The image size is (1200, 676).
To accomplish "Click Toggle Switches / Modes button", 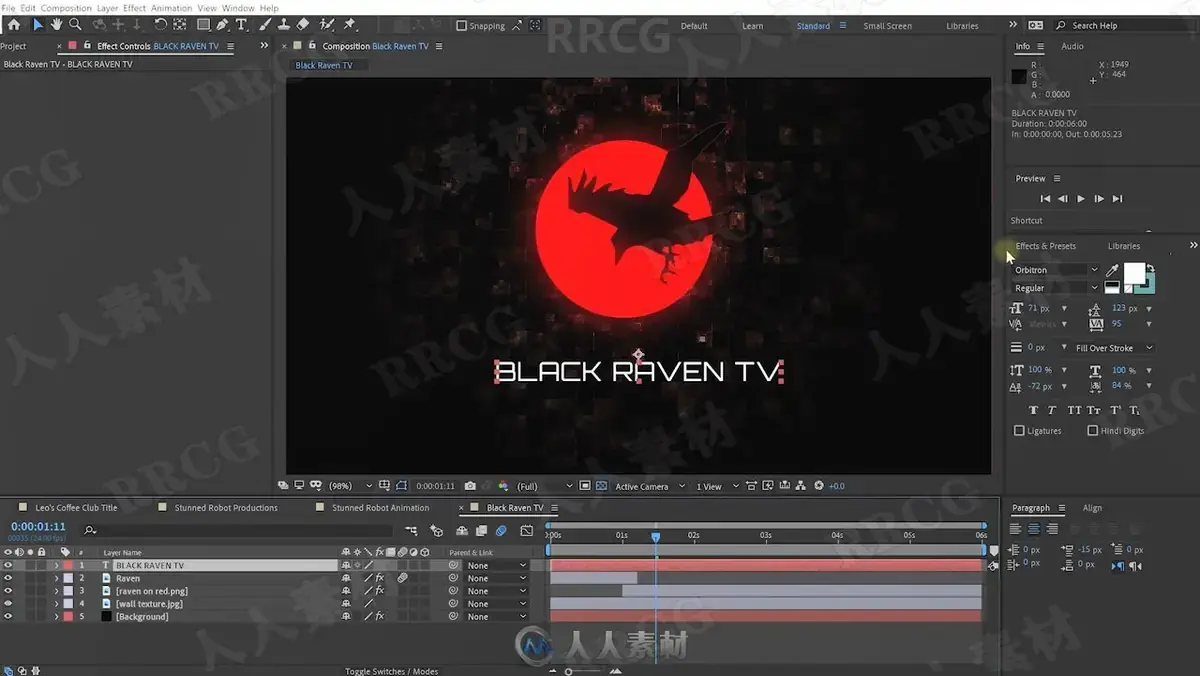I will coord(391,671).
